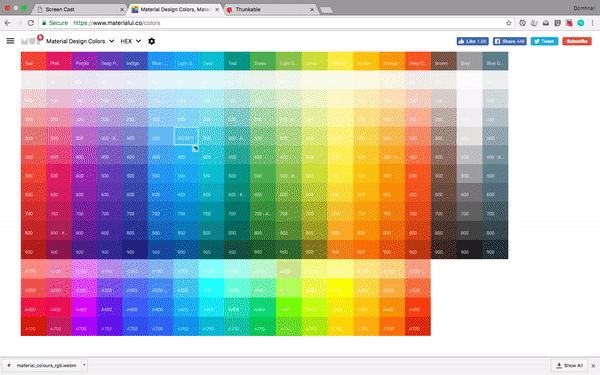The height and width of the screenshot is (375, 600).
Task: Click the MUI site logo
Action: click(31, 40)
